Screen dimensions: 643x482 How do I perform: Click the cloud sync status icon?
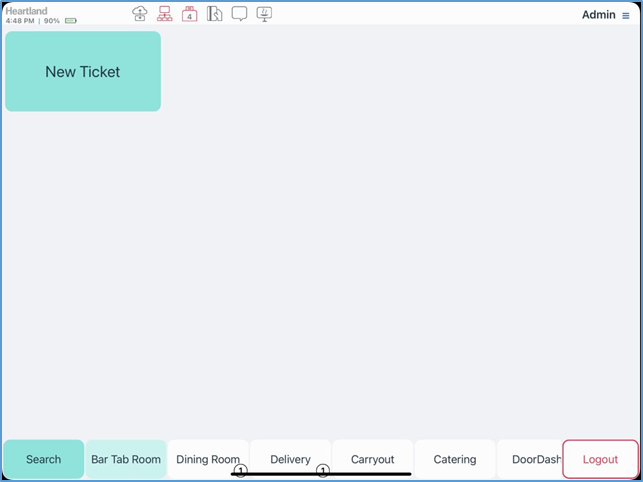140,14
